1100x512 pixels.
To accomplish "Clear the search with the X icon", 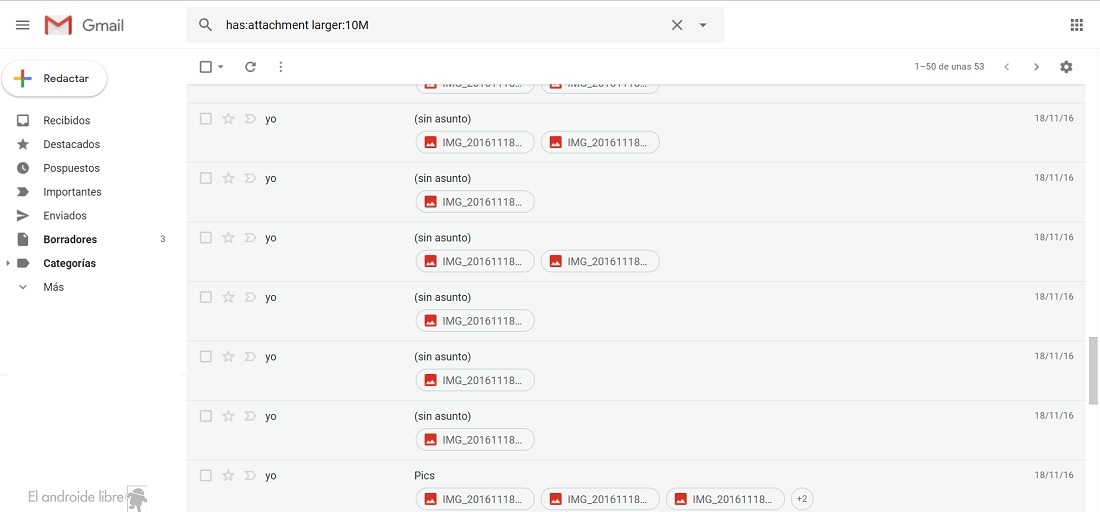I will coord(677,25).
